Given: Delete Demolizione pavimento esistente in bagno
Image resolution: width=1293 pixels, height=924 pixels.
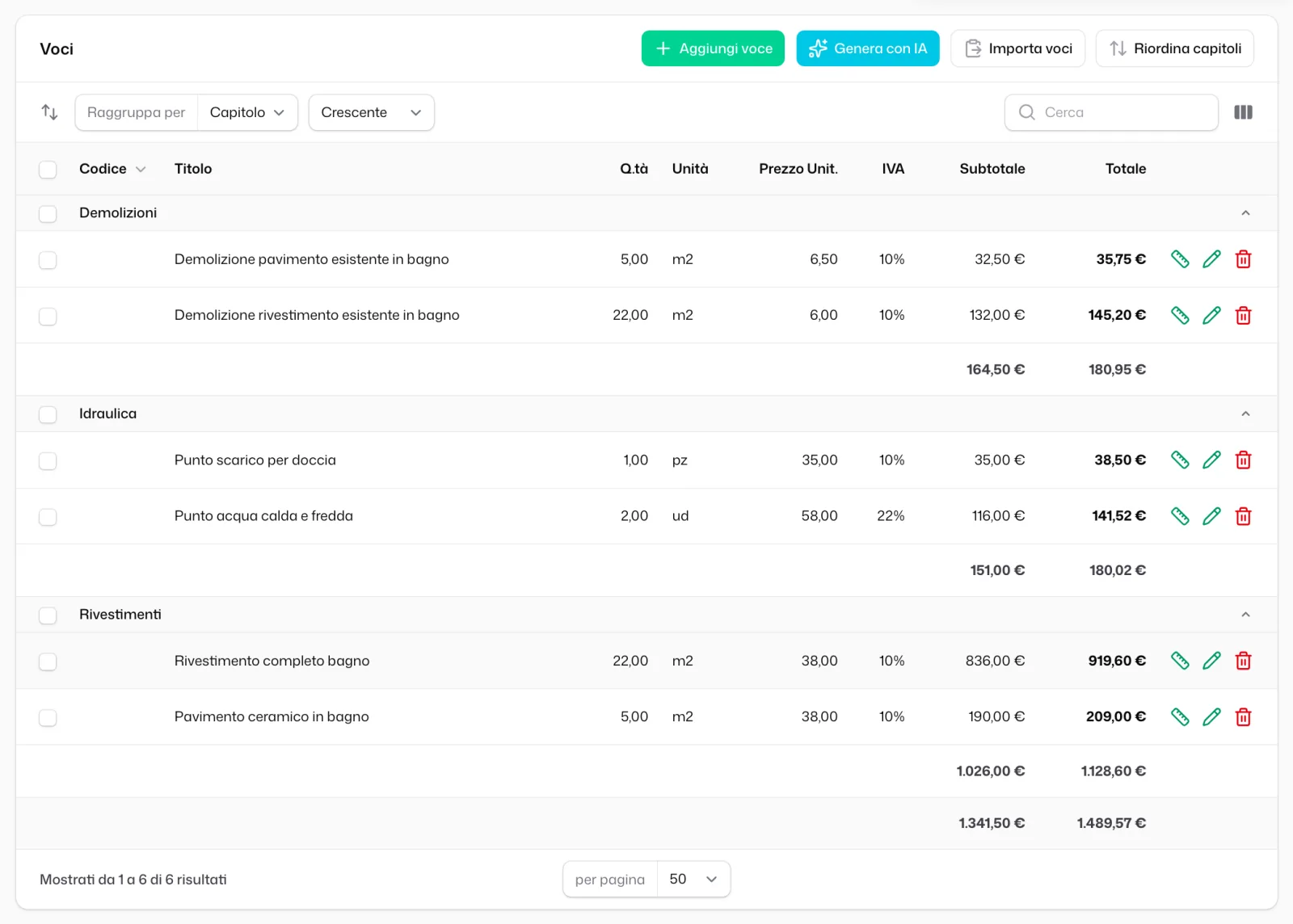Looking at the screenshot, I should click(x=1243, y=259).
